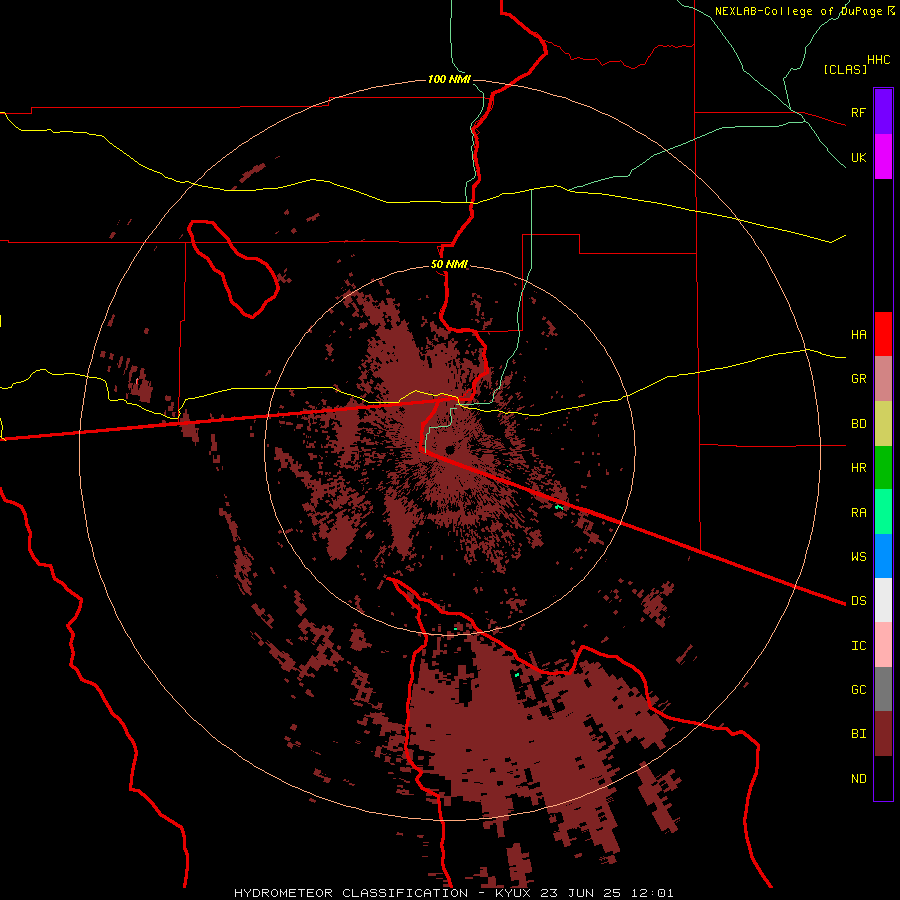The image size is (900, 900).
Task: Click the HA legend label
Action: point(858,334)
